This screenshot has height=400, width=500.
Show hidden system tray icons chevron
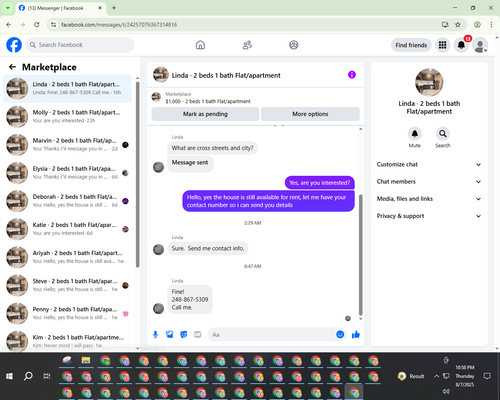(x=436, y=376)
